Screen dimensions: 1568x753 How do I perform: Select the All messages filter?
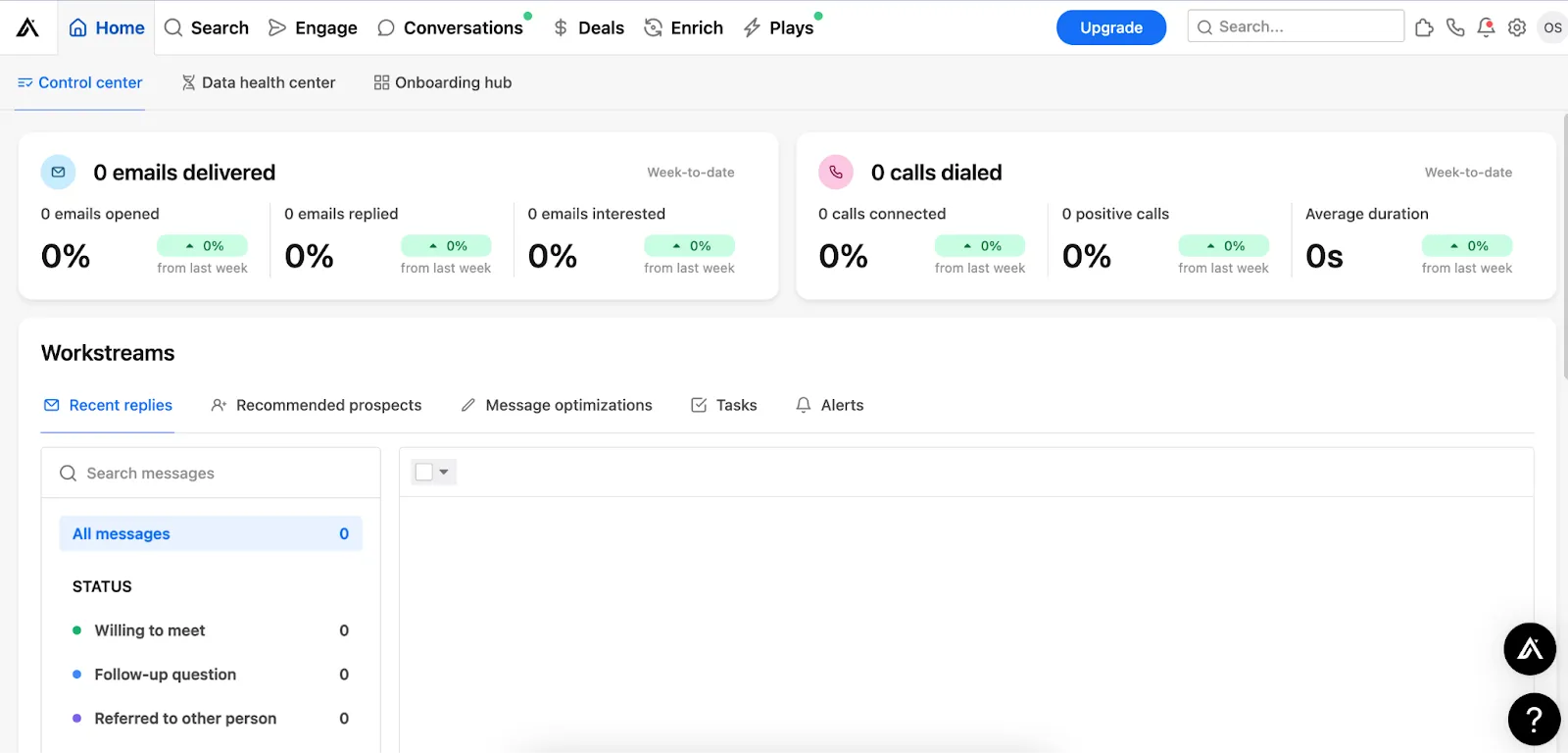(x=211, y=533)
